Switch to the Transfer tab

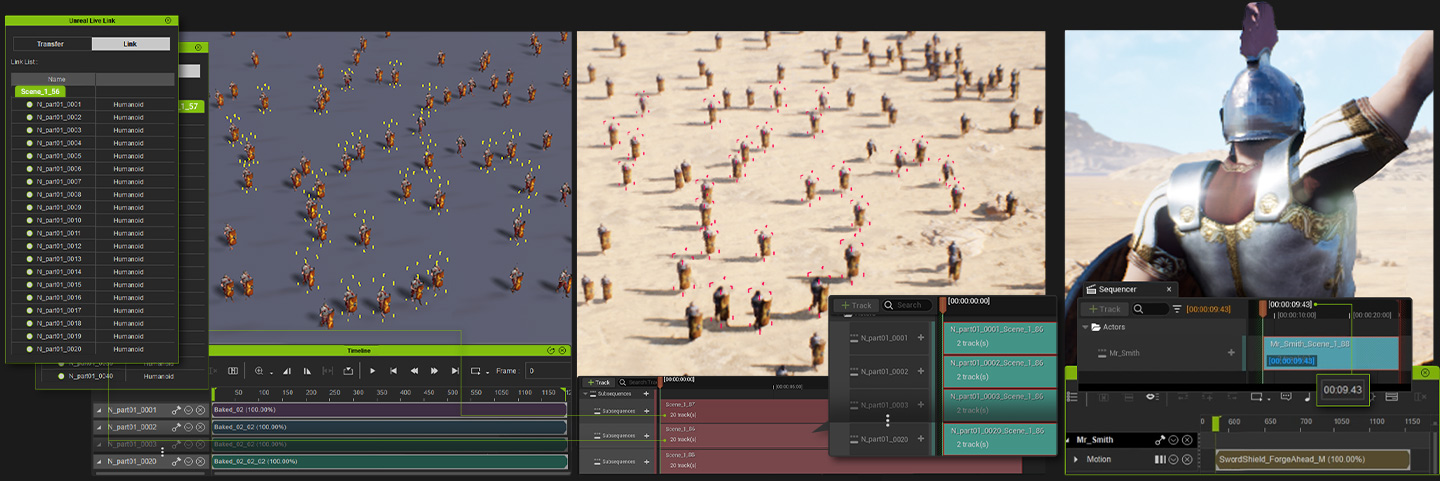pyautogui.click(x=51, y=44)
